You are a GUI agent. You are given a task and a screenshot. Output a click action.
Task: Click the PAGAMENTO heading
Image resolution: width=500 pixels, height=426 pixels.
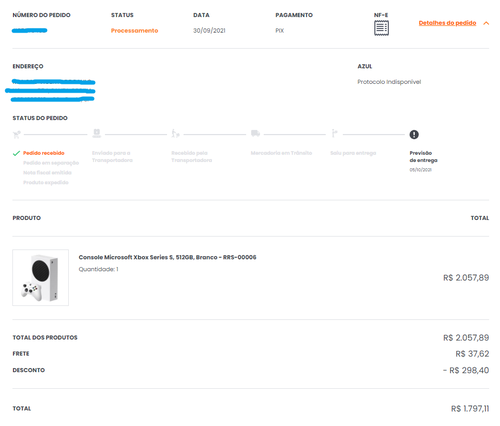294,15
